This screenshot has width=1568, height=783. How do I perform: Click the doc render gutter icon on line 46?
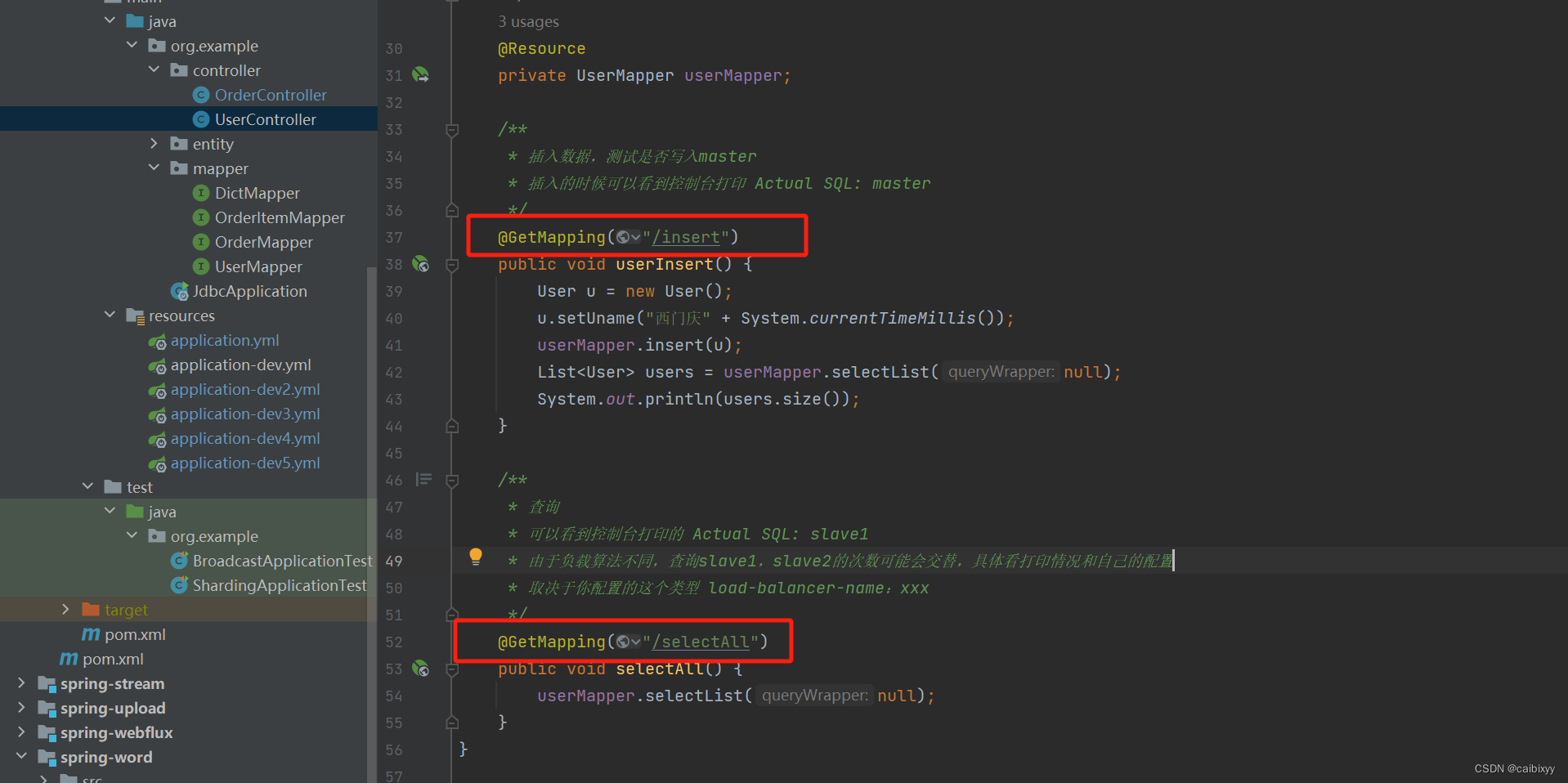[423, 479]
